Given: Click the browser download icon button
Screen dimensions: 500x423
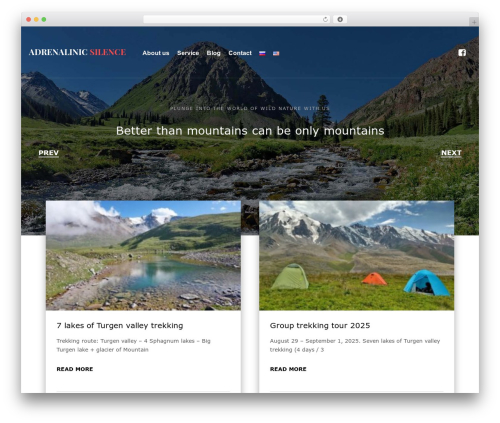Looking at the screenshot, I should pos(340,19).
